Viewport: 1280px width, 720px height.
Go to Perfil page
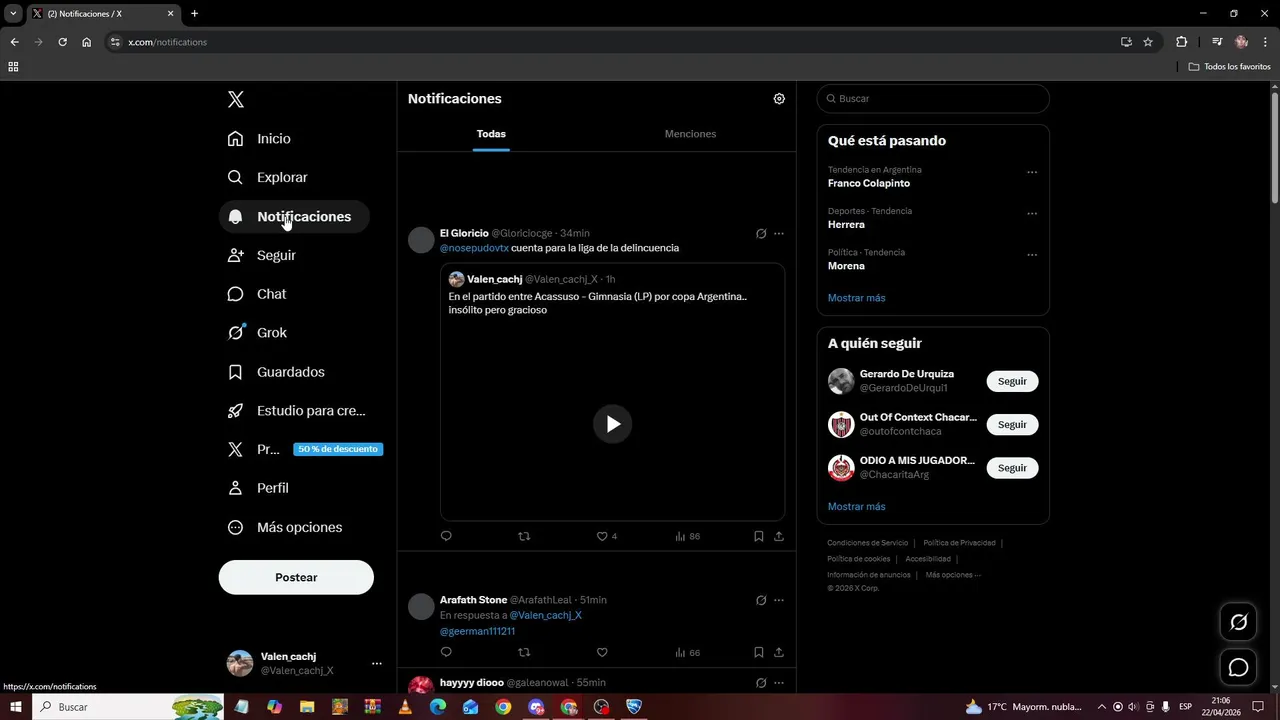[x=259, y=488]
